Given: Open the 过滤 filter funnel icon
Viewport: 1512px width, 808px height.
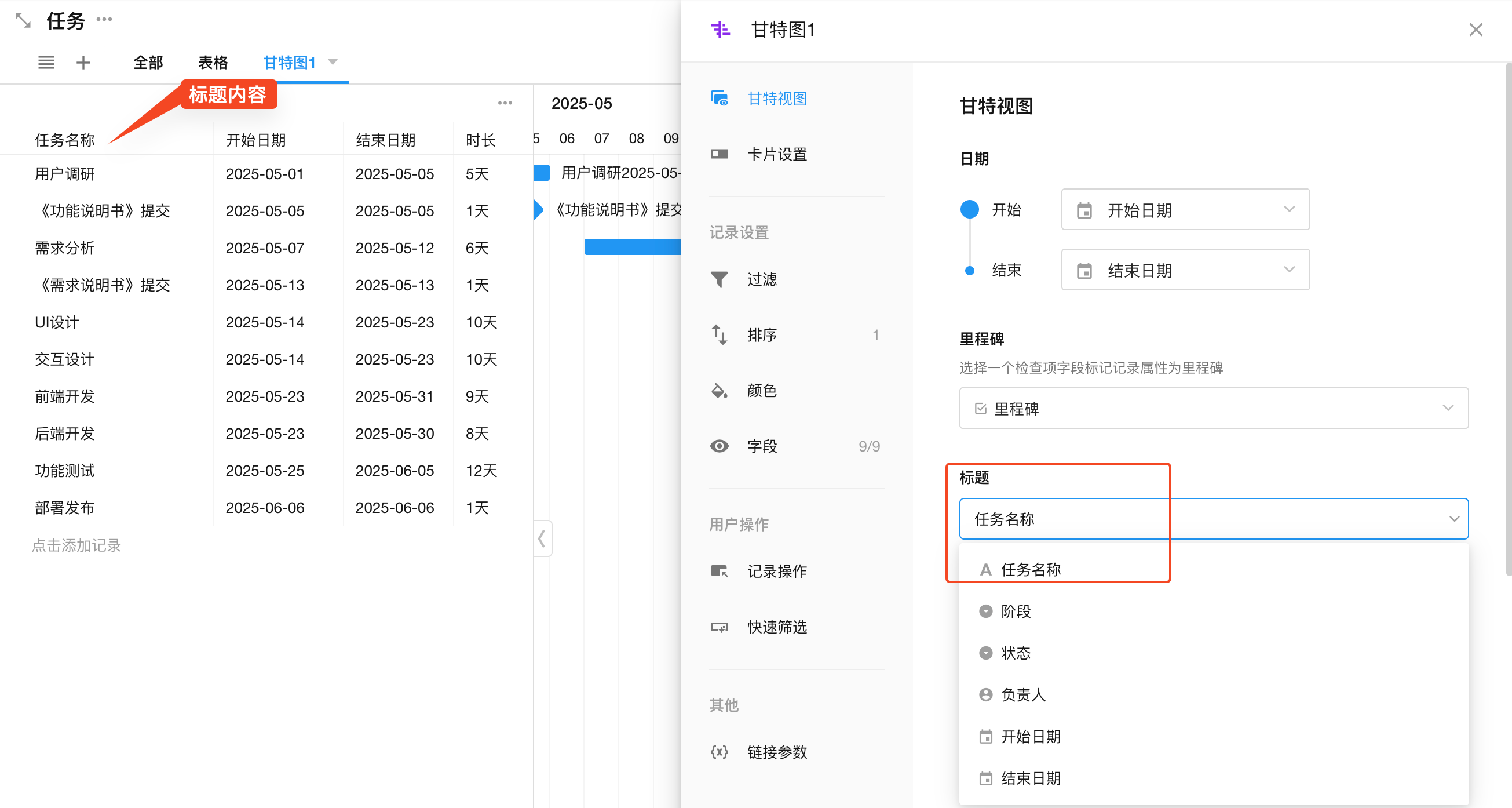Looking at the screenshot, I should 719,279.
